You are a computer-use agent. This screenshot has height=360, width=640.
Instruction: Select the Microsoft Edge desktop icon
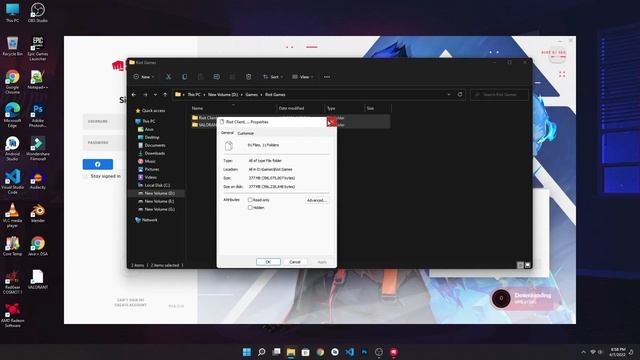coord(13,115)
